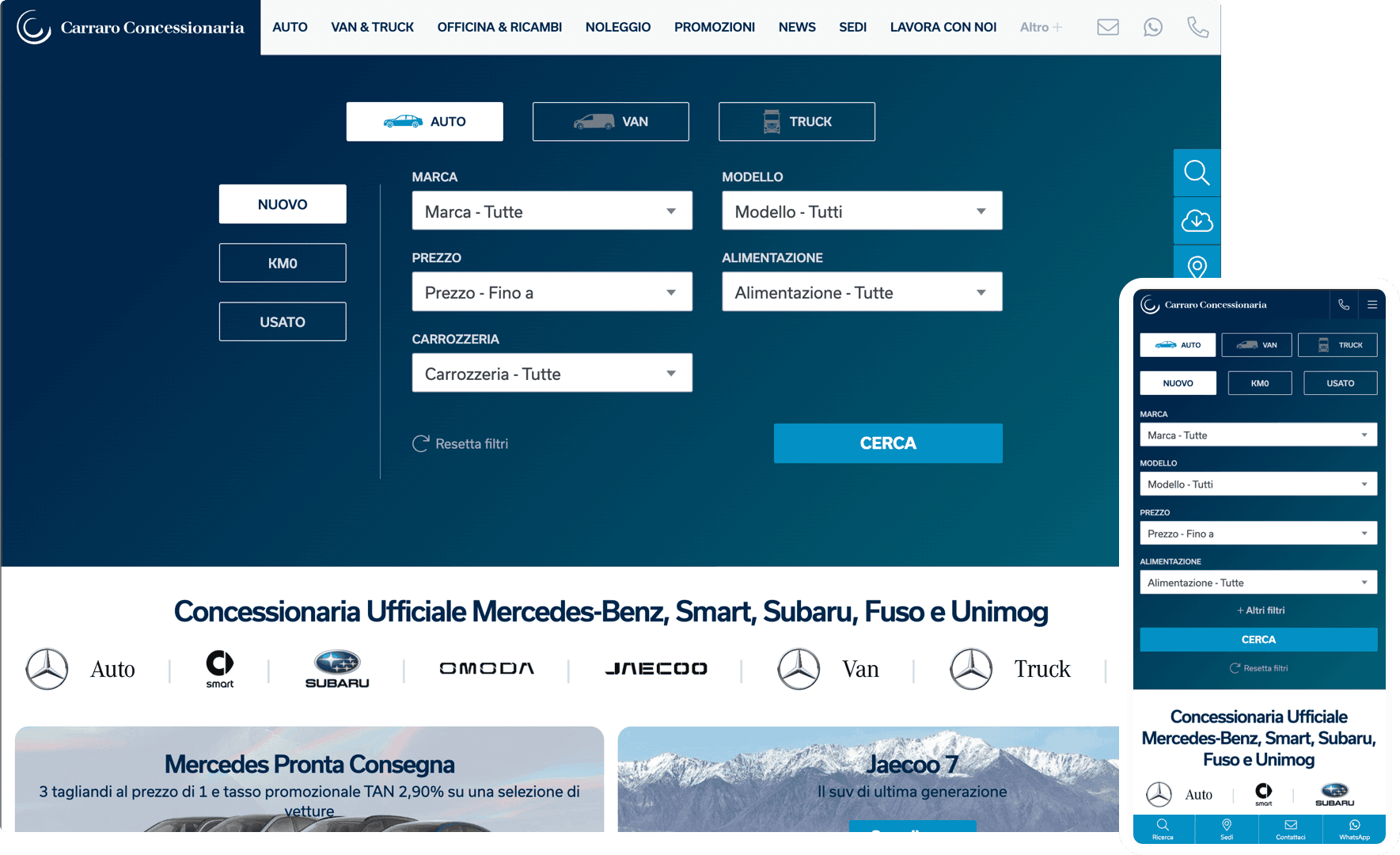Open Marca dropdown in mobile preview
This screenshot has width=1400, height=855.
point(1258,435)
